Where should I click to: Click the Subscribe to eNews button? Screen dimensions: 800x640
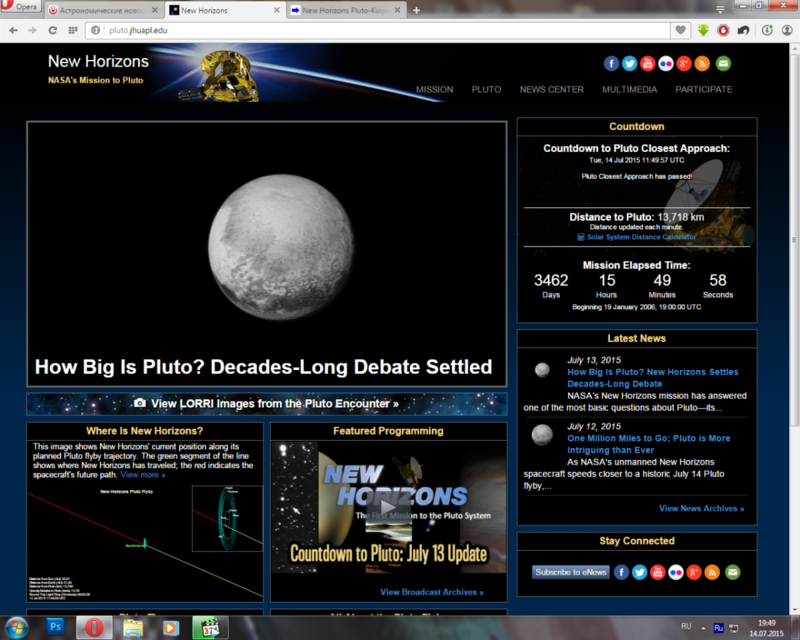[x=570, y=572]
